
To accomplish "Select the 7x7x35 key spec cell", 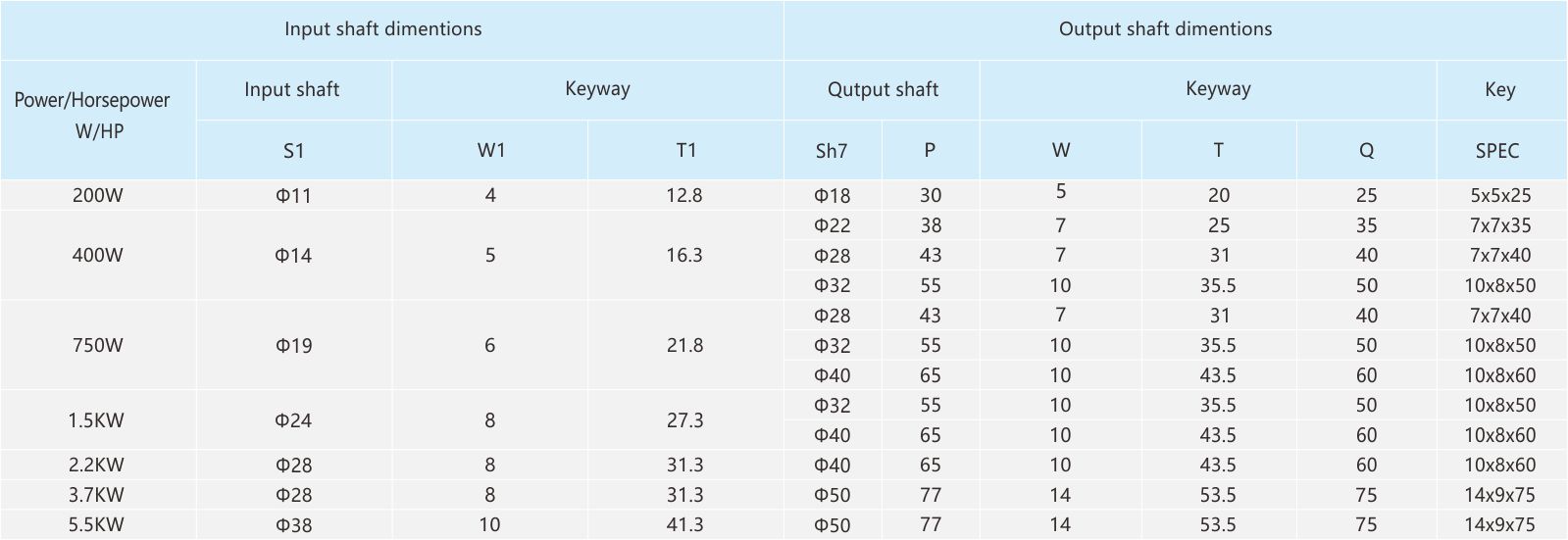I will point(1499,225).
